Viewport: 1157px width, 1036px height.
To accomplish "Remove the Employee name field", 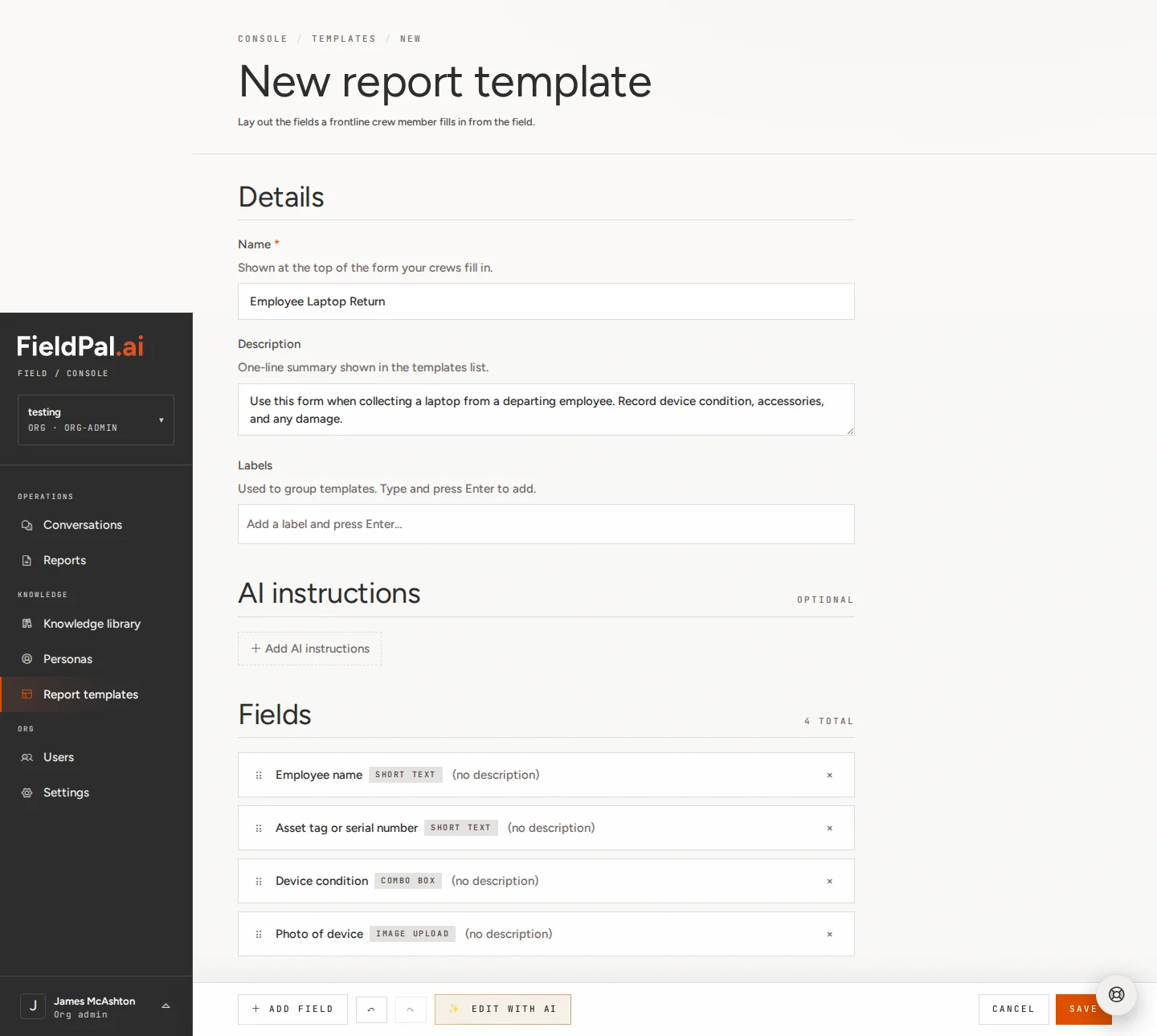I will click(x=830, y=776).
